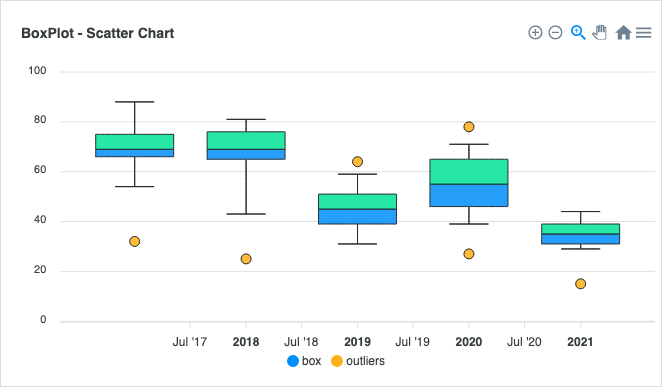Click the 2018 box plot upper quartile
This screenshot has width=662, height=387.
[246, 141]
